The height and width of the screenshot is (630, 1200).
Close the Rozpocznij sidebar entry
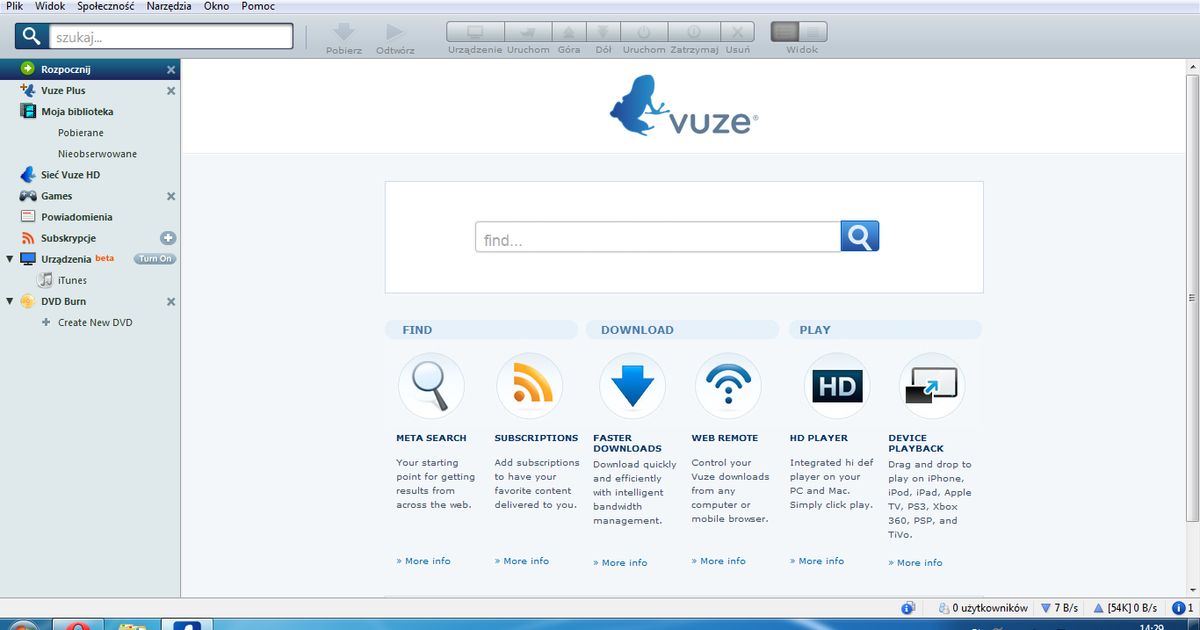pyautogui.click(x=169, y=69)
